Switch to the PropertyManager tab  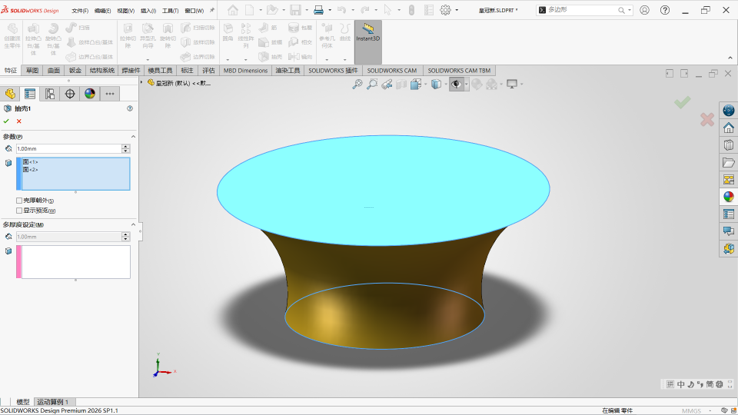click(30, 94)
